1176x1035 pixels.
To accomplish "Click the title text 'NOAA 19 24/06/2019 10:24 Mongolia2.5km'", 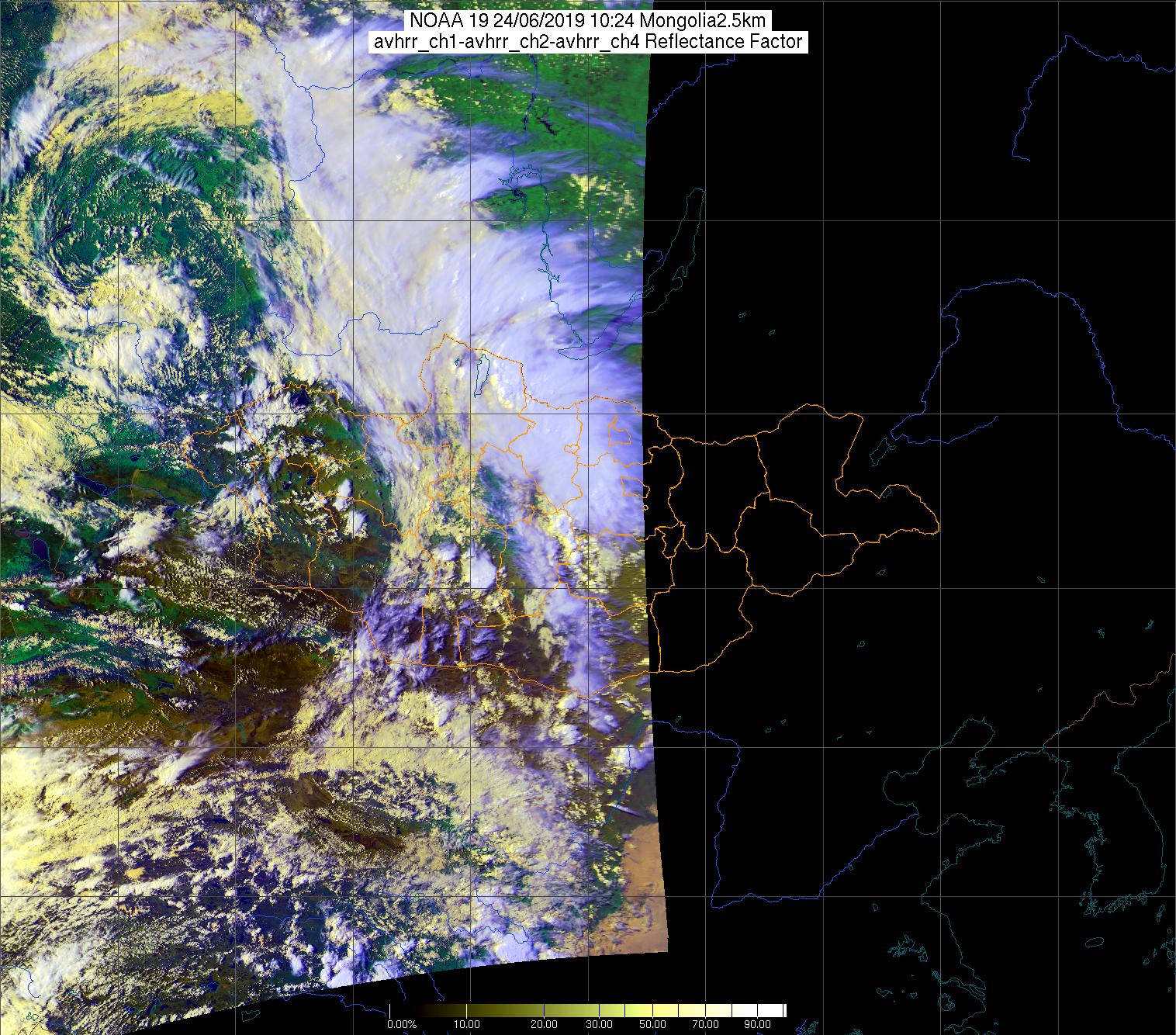I will [x=587, y=21].
